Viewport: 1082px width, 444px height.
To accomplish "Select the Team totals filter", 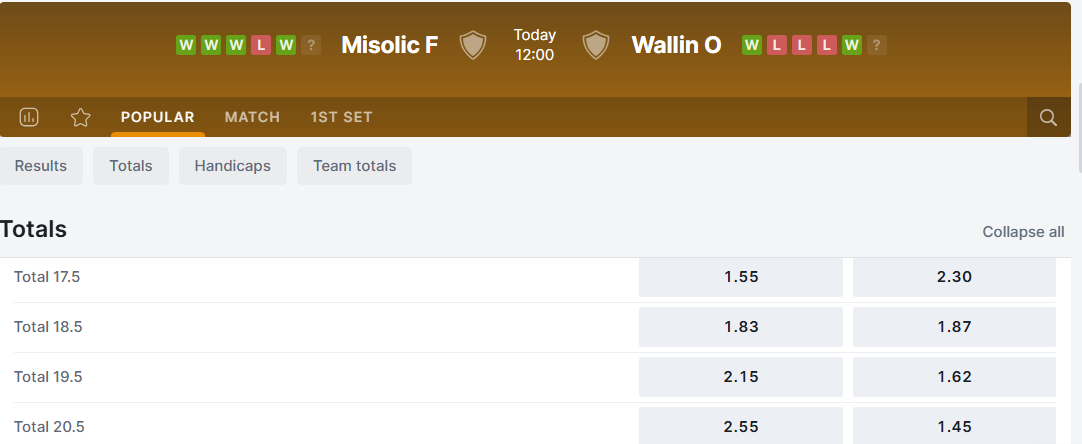I will pos(354,166).
